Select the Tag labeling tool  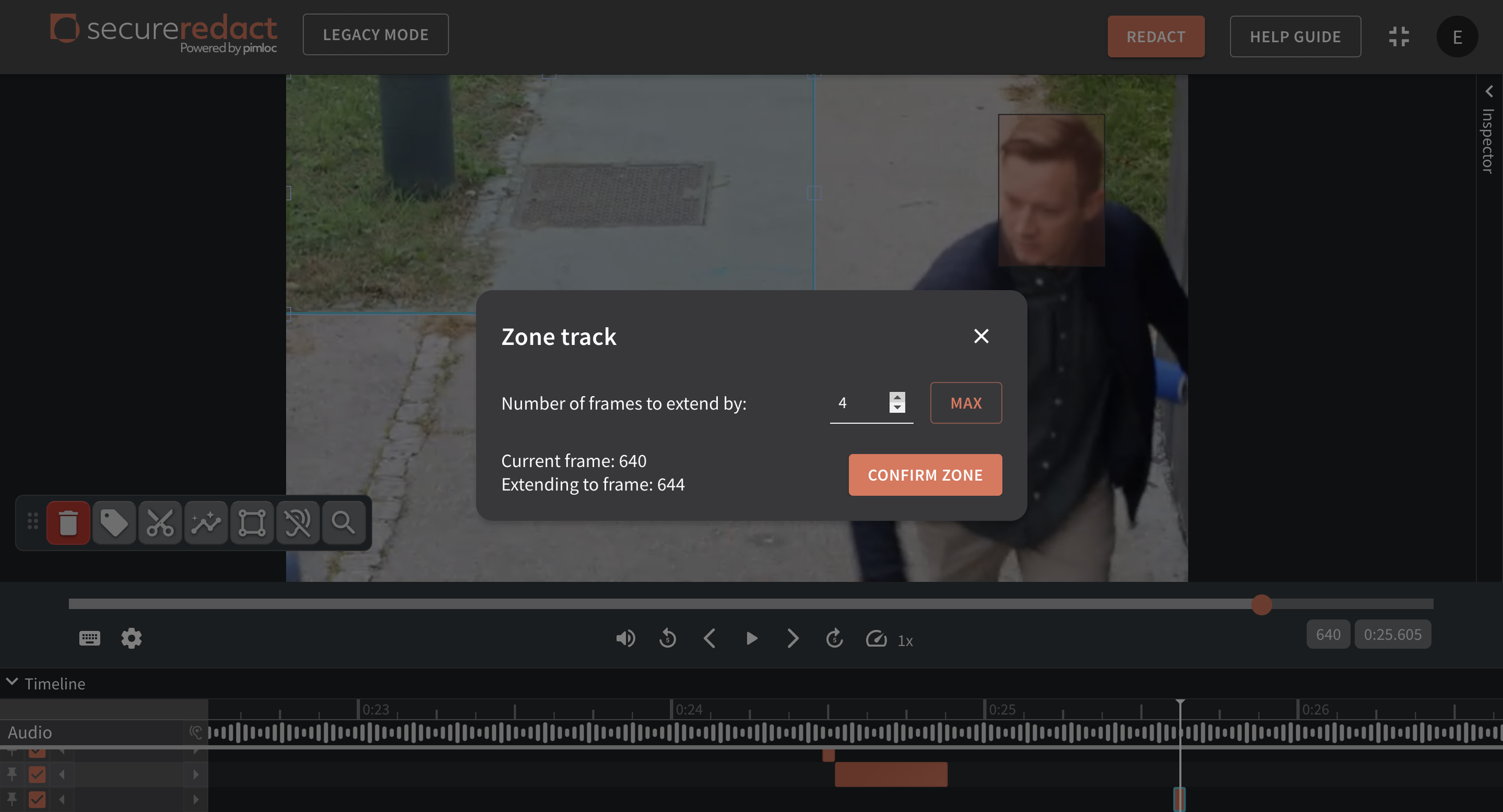[114, 523]
